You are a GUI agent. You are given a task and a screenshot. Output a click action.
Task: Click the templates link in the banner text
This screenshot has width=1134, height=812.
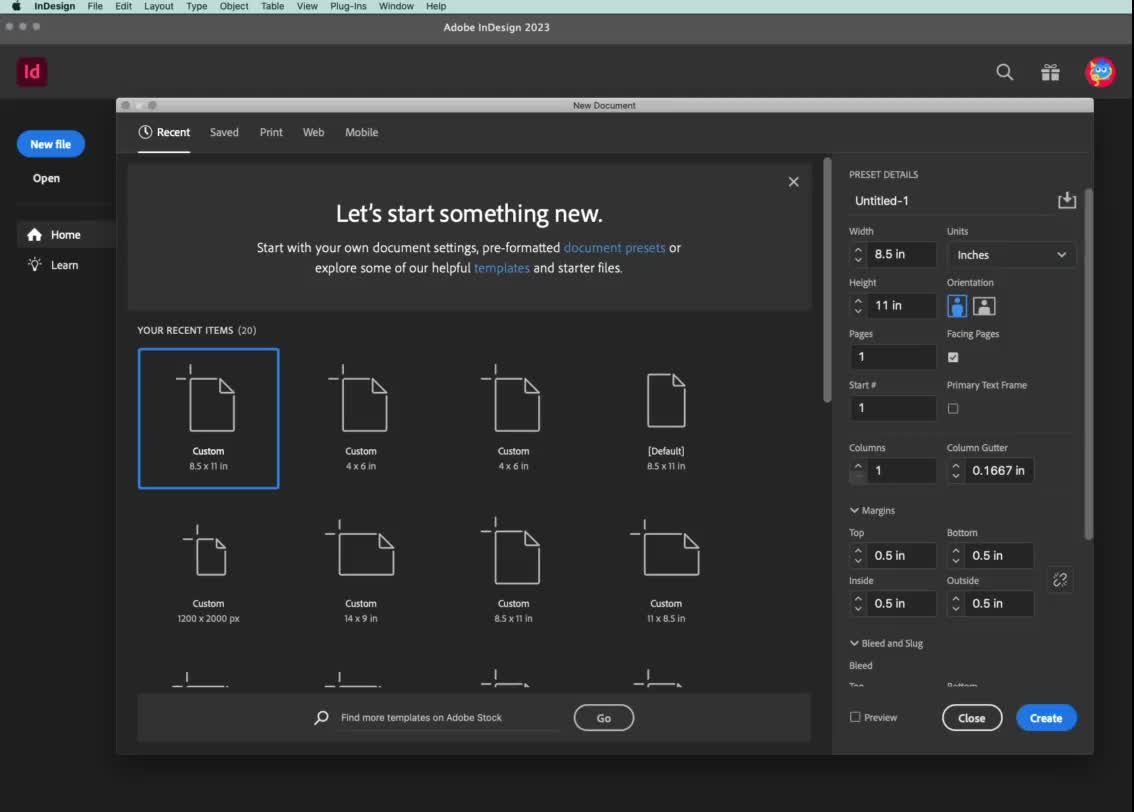click(x=502, y=267)
